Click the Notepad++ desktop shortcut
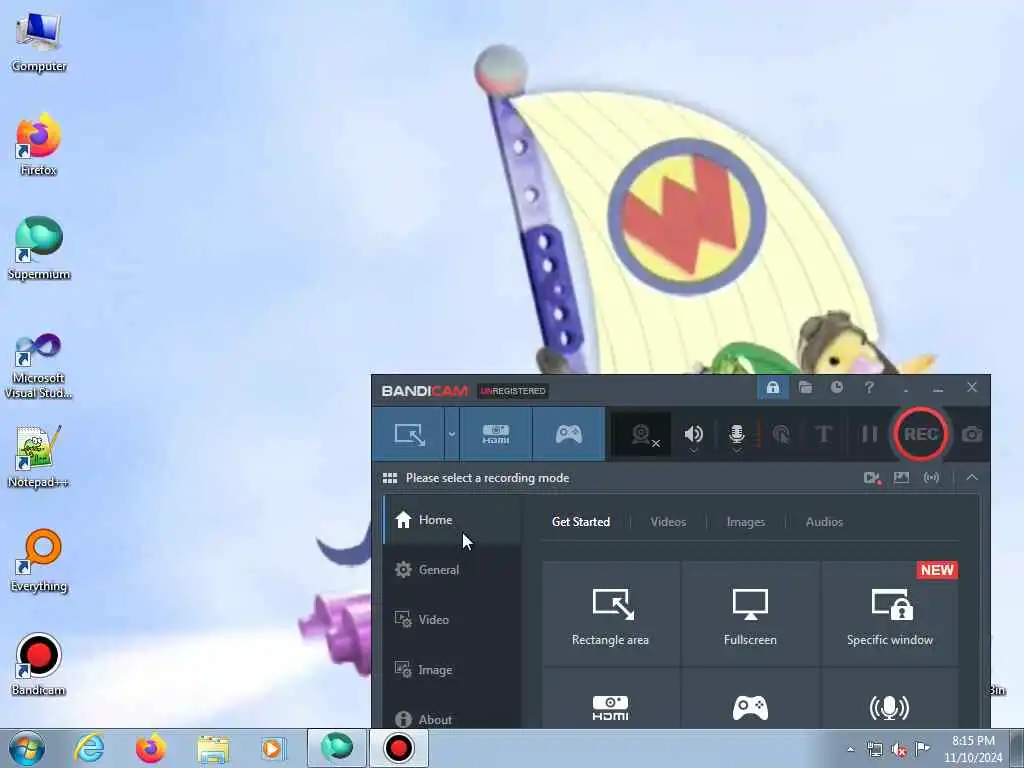Viewport: 1024px width, 768px height. click(39, 457)
